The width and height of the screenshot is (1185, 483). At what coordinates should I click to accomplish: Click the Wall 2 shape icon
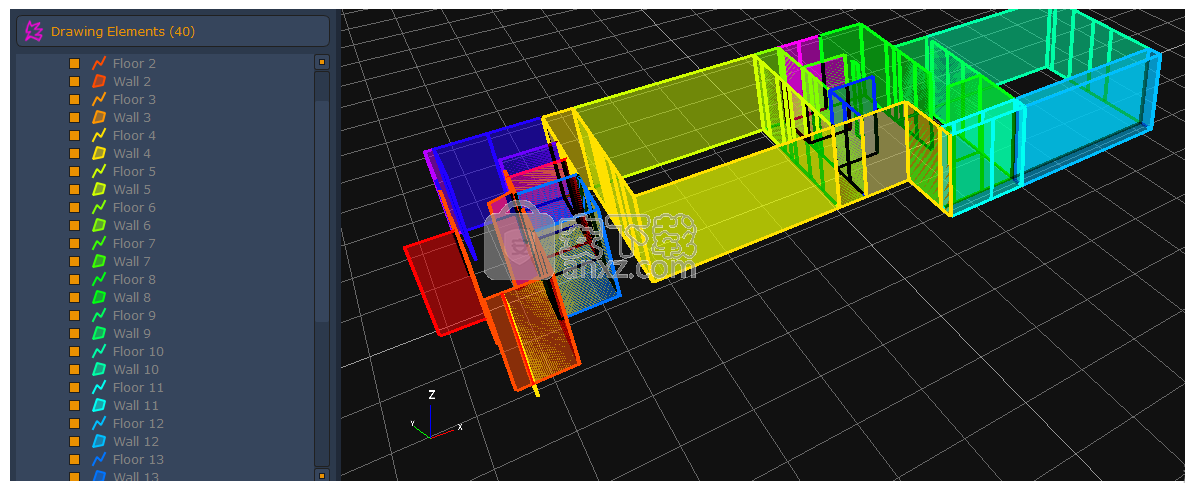click(x=98, y=82)
